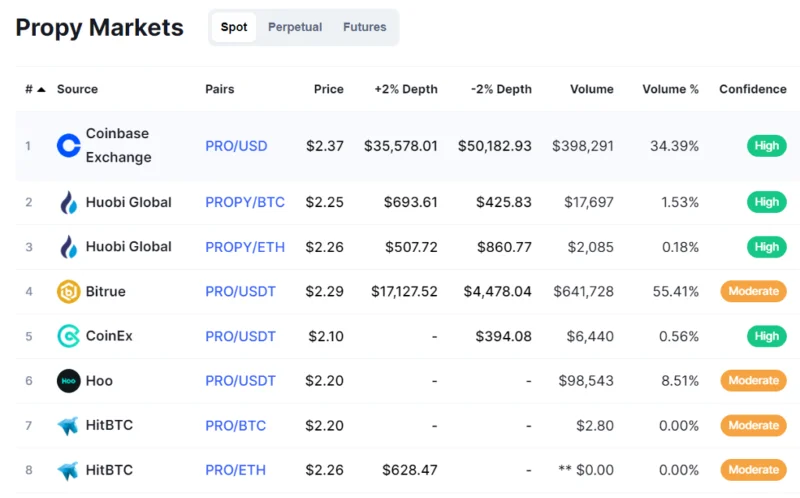
Task: Click the $641,728 volume value
Action: pyautogui.click(x=583, y=291)
